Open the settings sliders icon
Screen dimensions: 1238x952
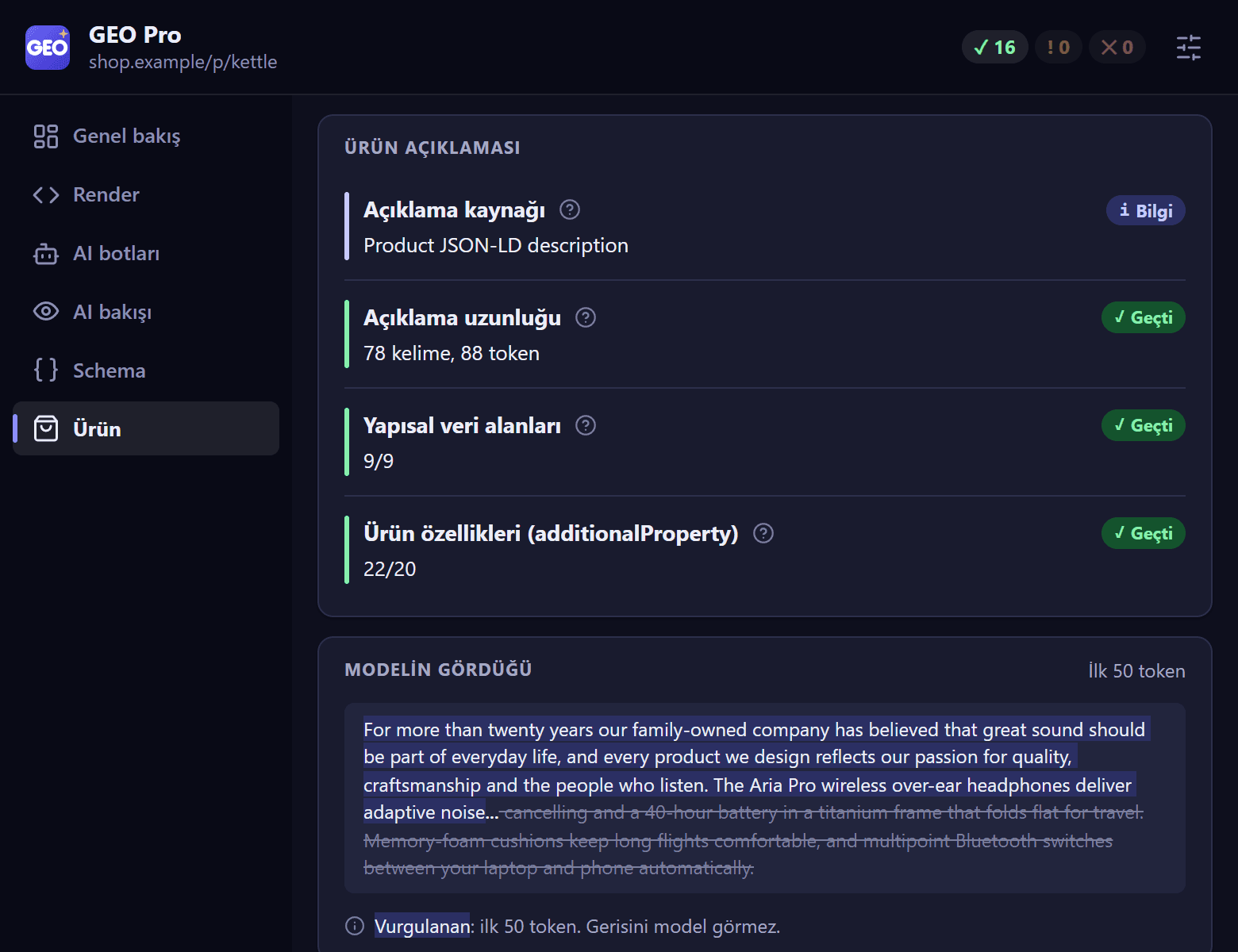[1188, 48]
